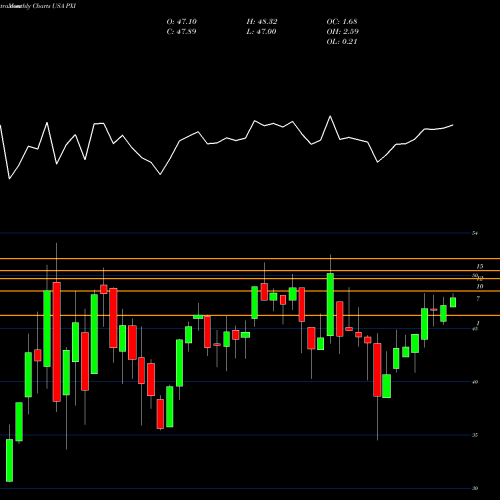Click the level label 7 at right edge
Image resolution: width=500 pixels, height=500 pixels.
click(x=478, y=299)
